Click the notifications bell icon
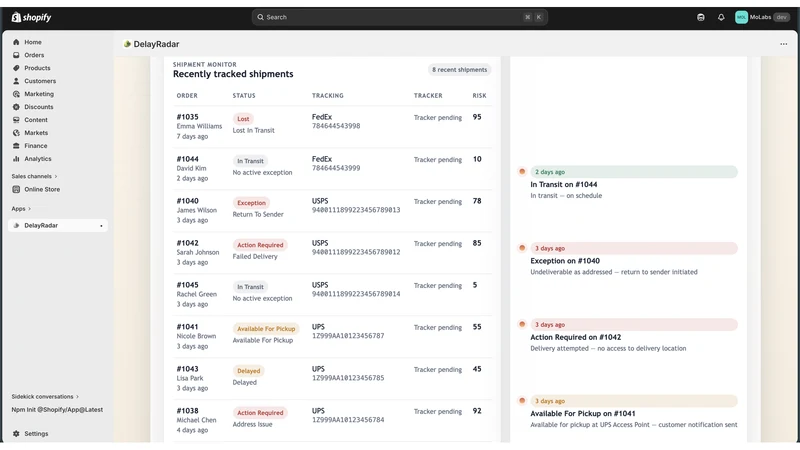The image size is (800, 450). point(721,17)
